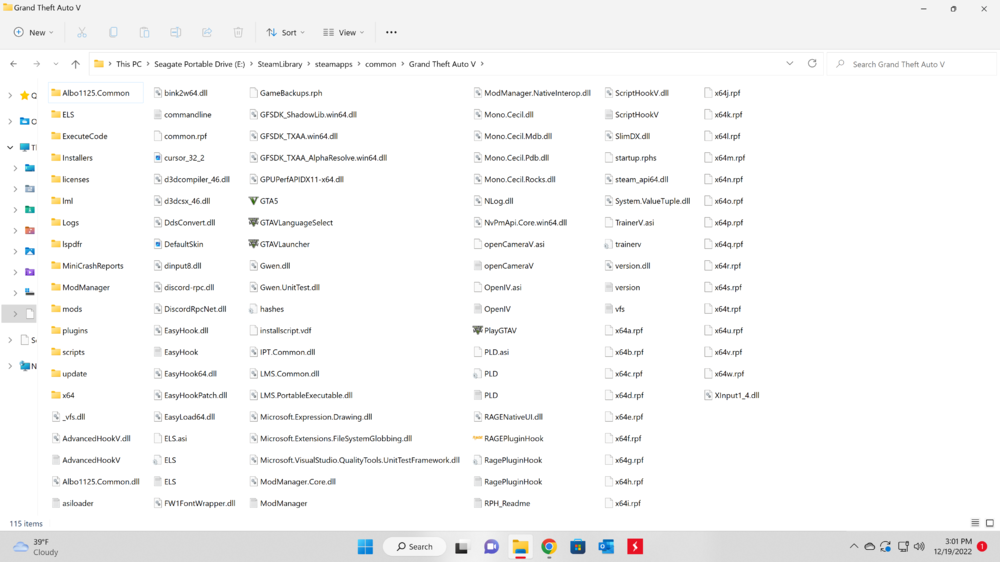Screen dimensions: 1000x562
Task: Open Outlook from taskbar
Action: [607, 547]
